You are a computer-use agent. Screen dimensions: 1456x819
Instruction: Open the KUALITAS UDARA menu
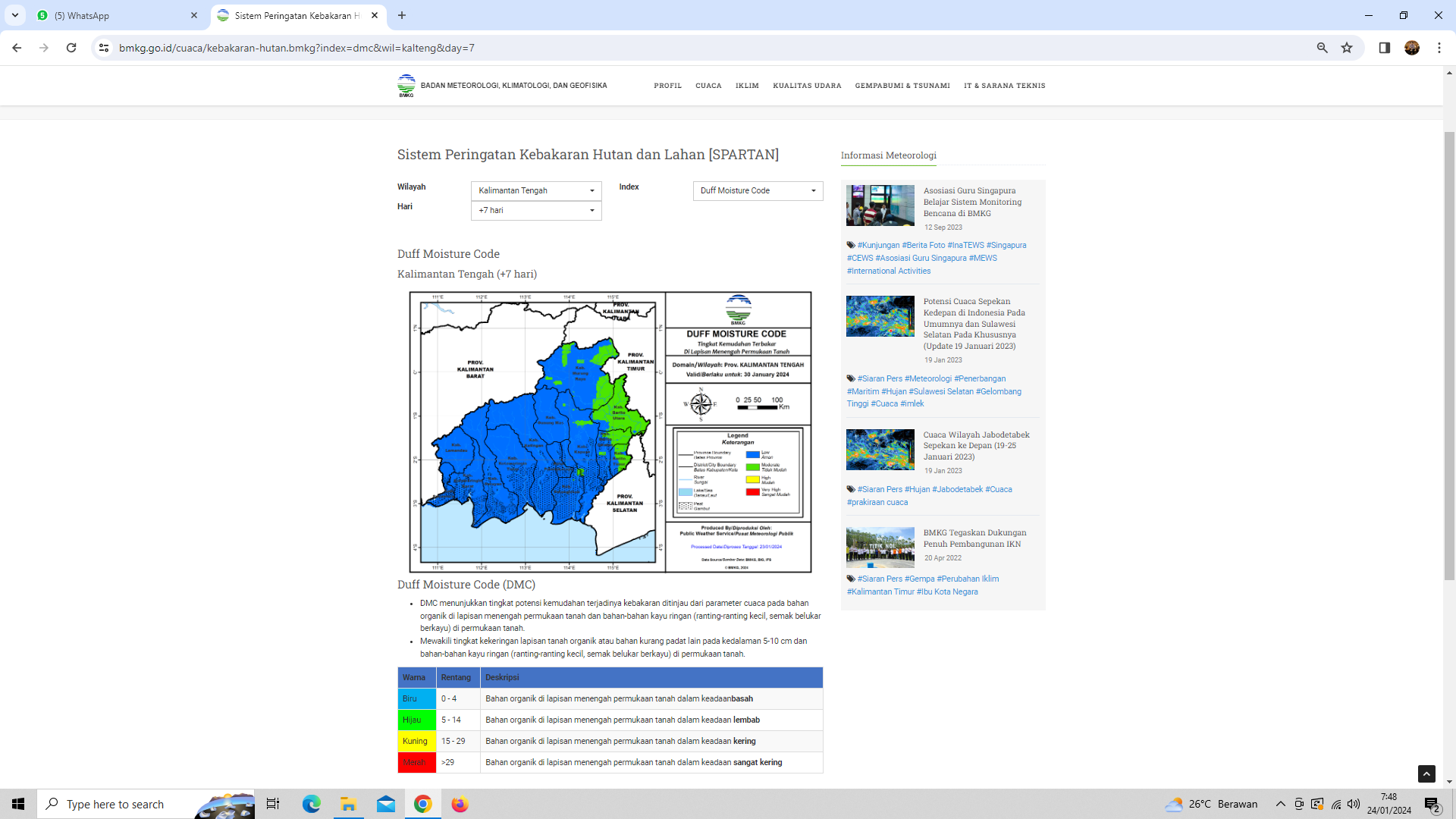(x=807, y=86)
